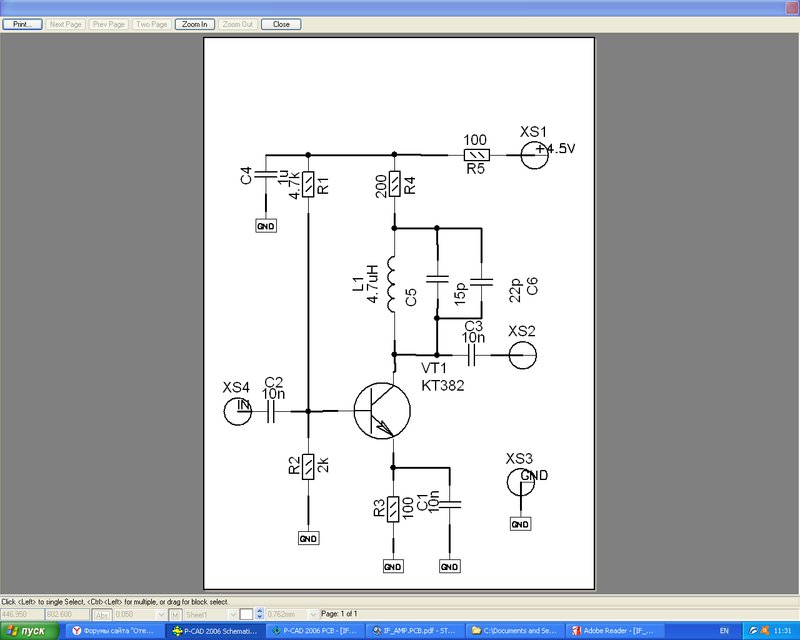This screenshot has height=640, width=800.
Task: Click the R2 resistor symbol
Action: point(308,466)
